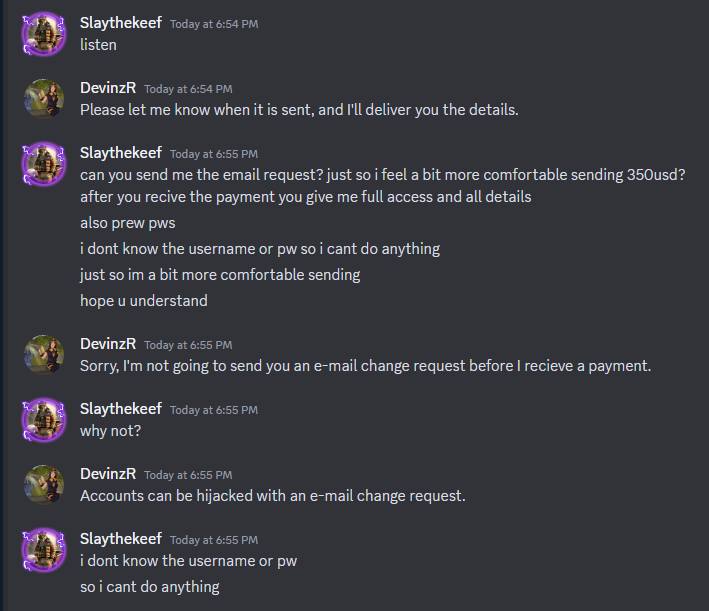Click the 6:54 PM timestamp next to DevinzR

click(x=188, y=89)
